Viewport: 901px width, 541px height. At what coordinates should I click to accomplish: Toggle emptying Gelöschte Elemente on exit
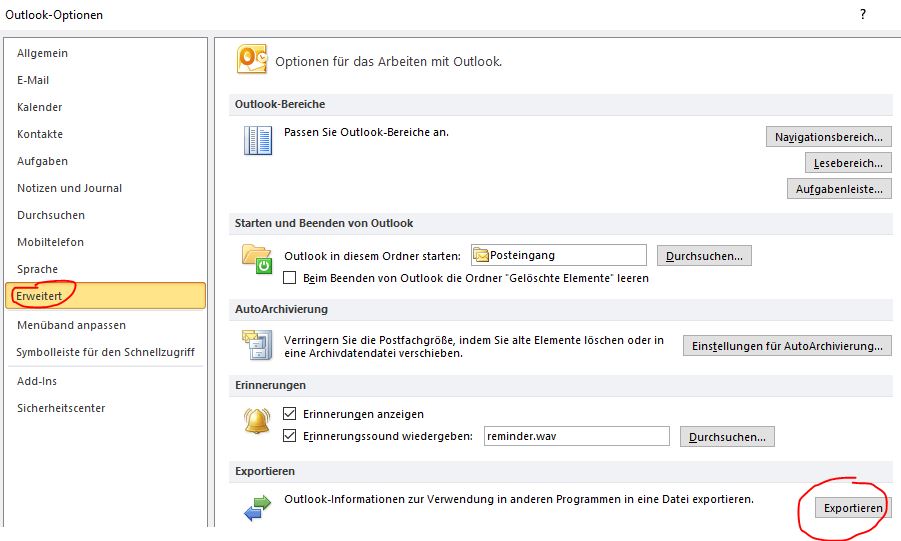[x=290, y=278]
